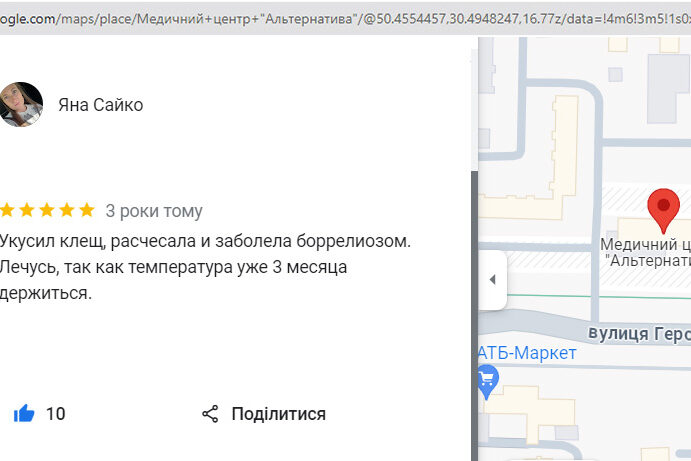Click the red location pin on the map
The height and width of the screenshot is (461, 691).
[662, 209]
